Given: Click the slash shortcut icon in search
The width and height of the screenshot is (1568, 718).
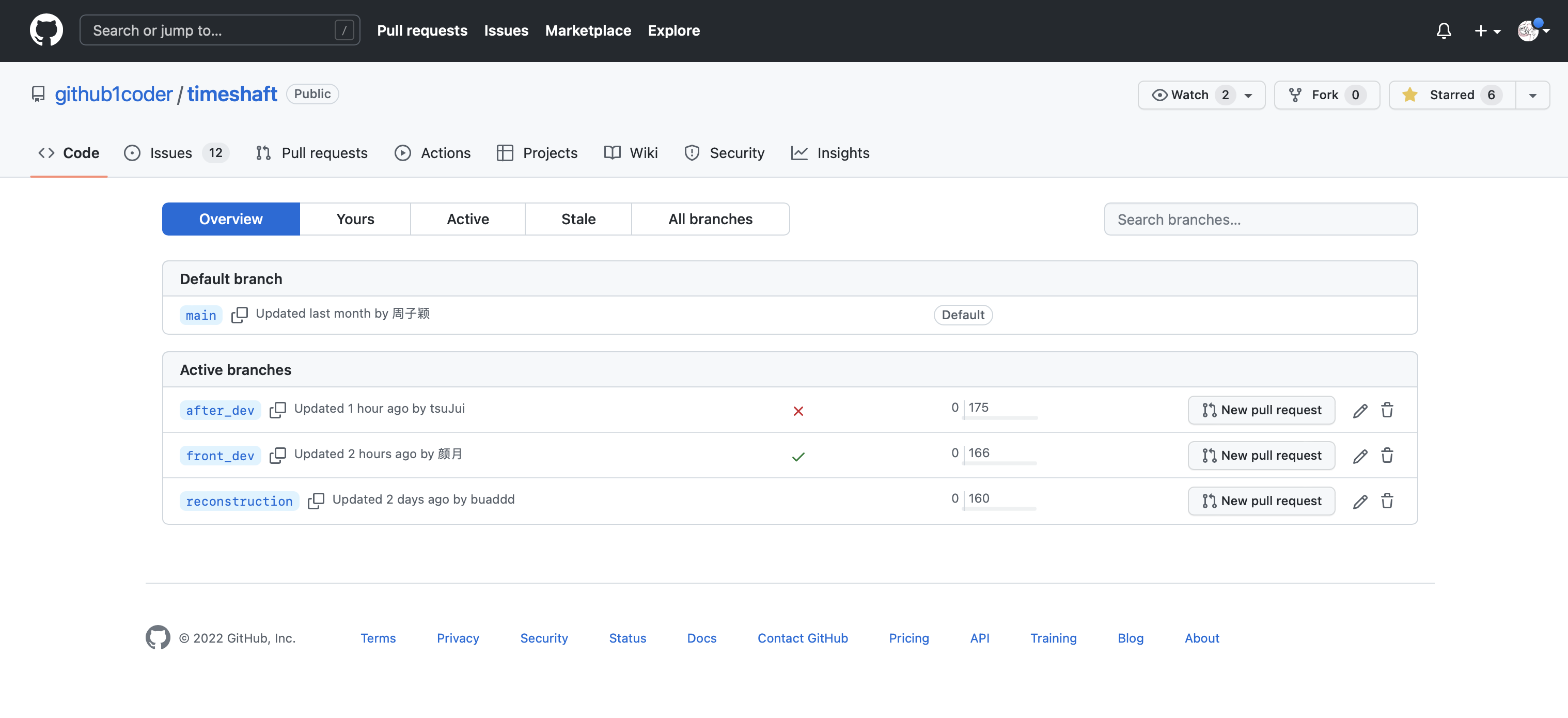Looking at the screenshot, I should pyautogui.click(x=344, y=30).
